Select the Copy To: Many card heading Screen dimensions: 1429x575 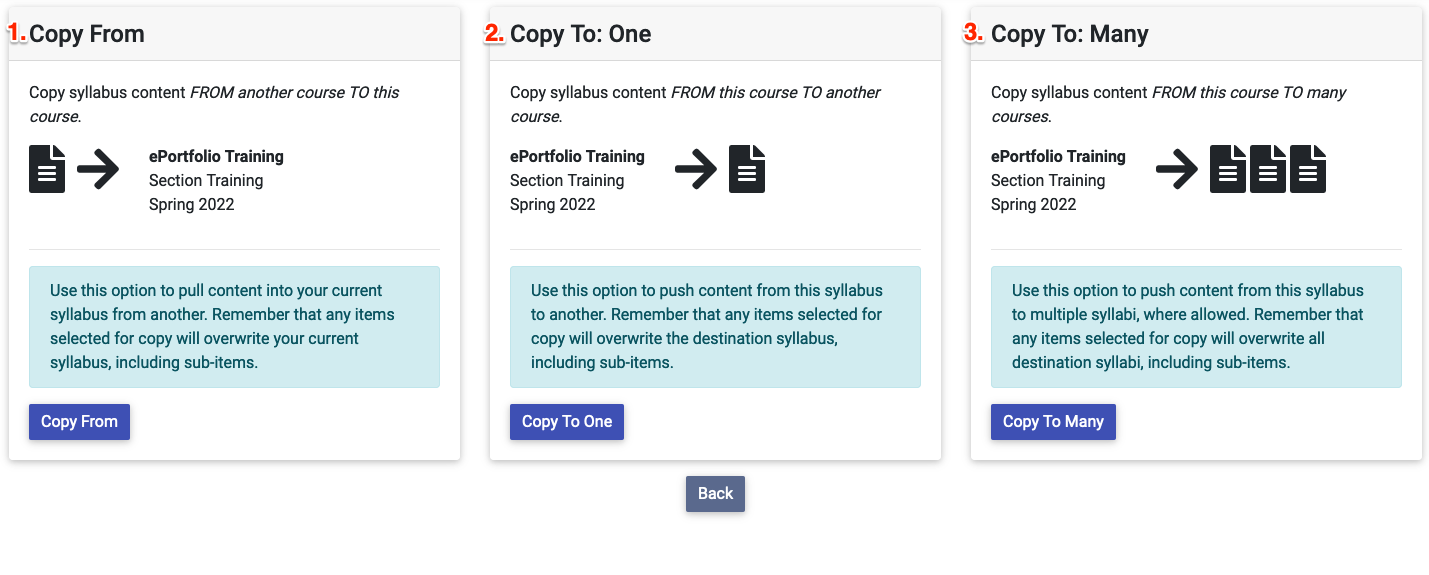[x=1070, y=34]
